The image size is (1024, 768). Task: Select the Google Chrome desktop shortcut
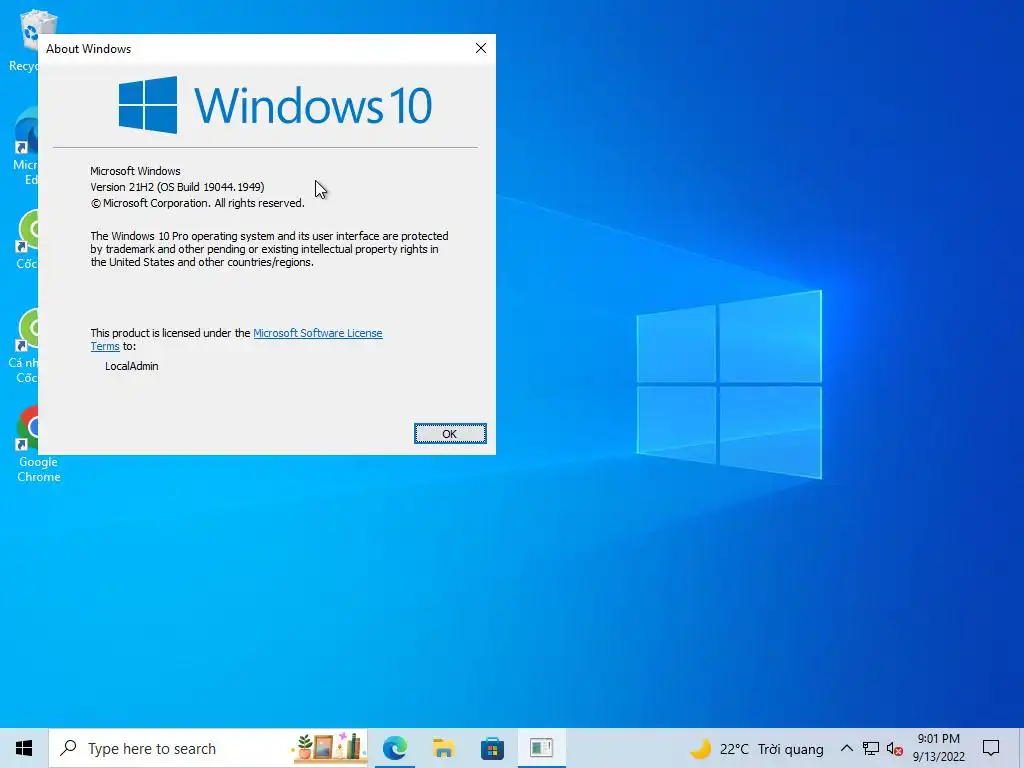(39, 444)
